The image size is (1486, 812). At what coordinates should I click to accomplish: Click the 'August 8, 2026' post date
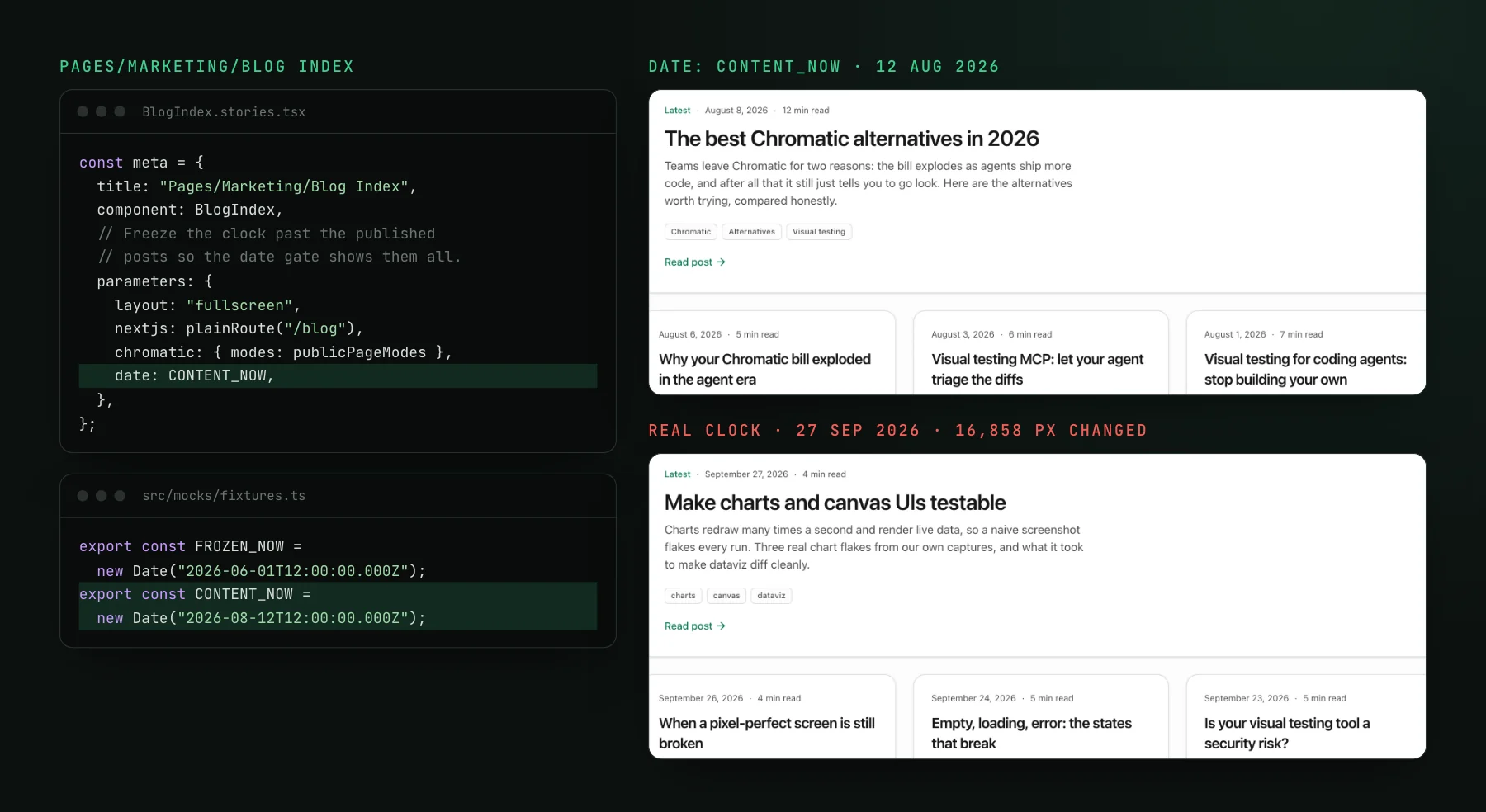pyautogui.click(x=736, y=111)
